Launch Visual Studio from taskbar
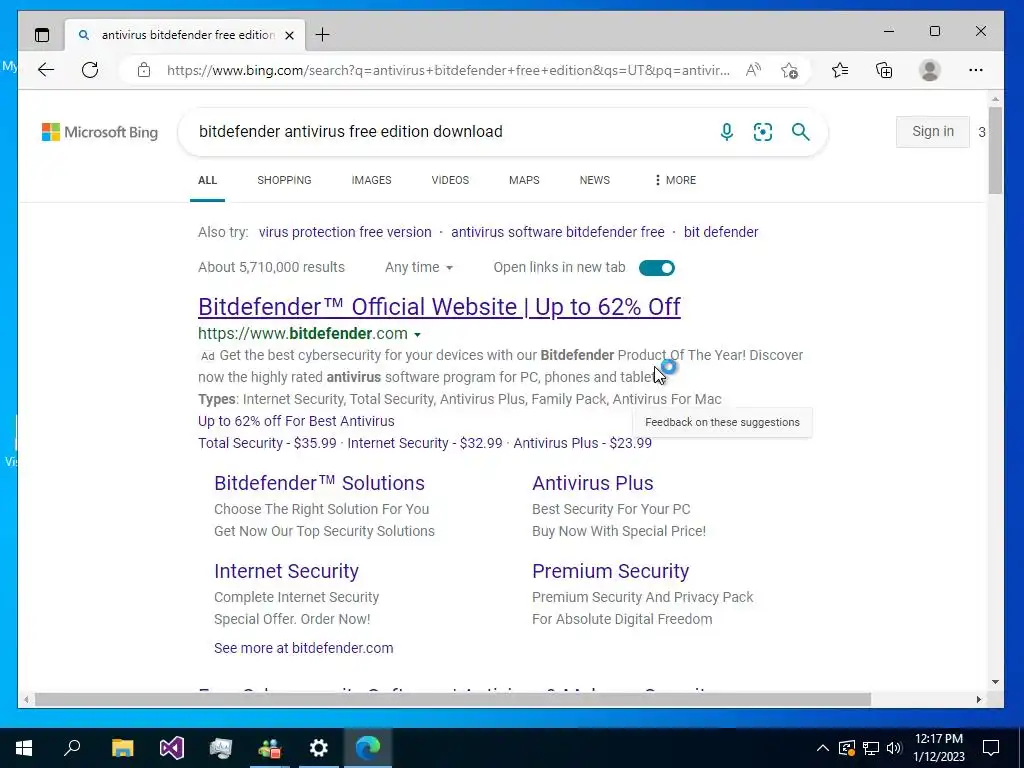This screenshot has height=768, width=1024. tap(172, 748)
